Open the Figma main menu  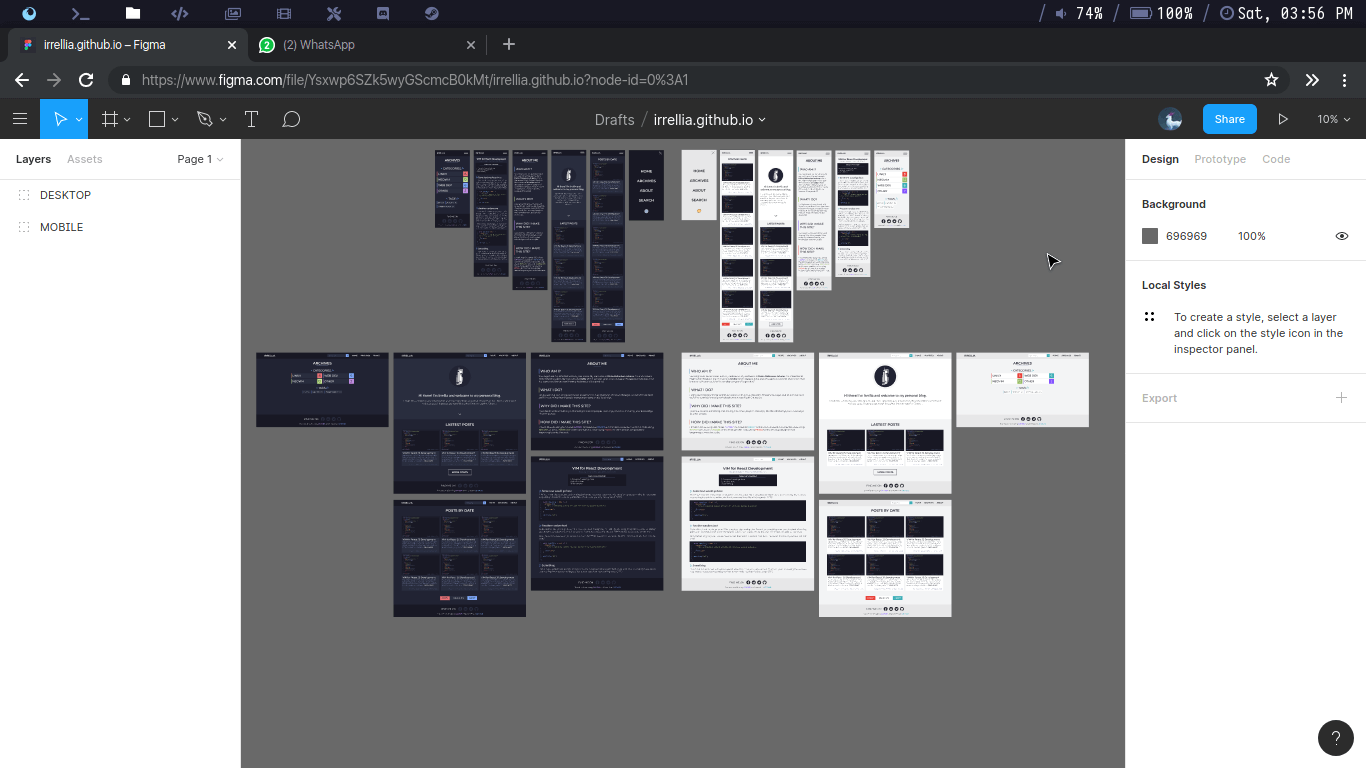[20, 119]
